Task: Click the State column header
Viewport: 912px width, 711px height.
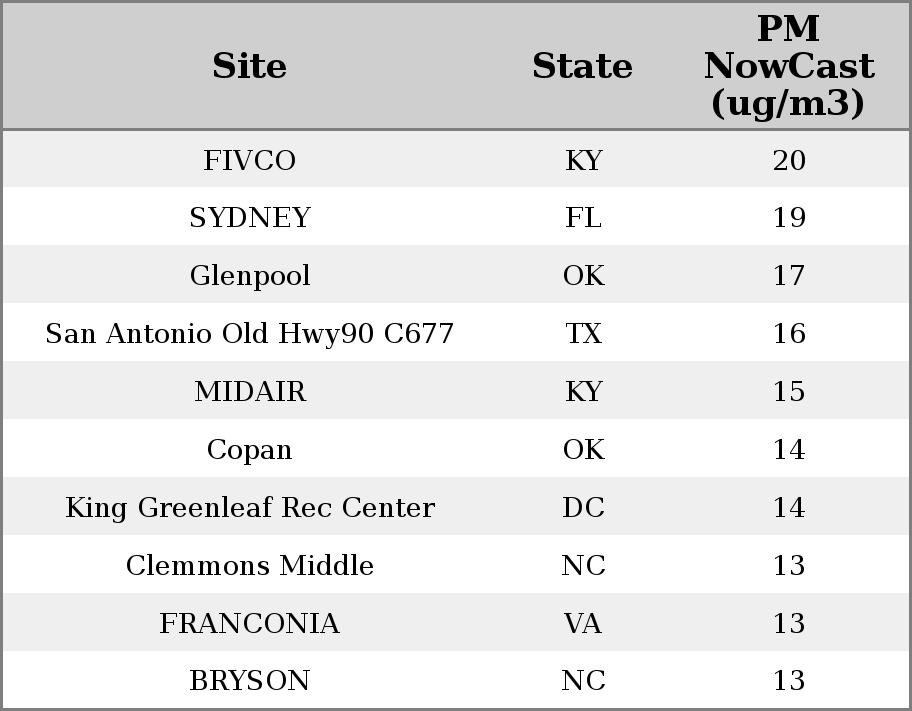Action: point(582,67)
